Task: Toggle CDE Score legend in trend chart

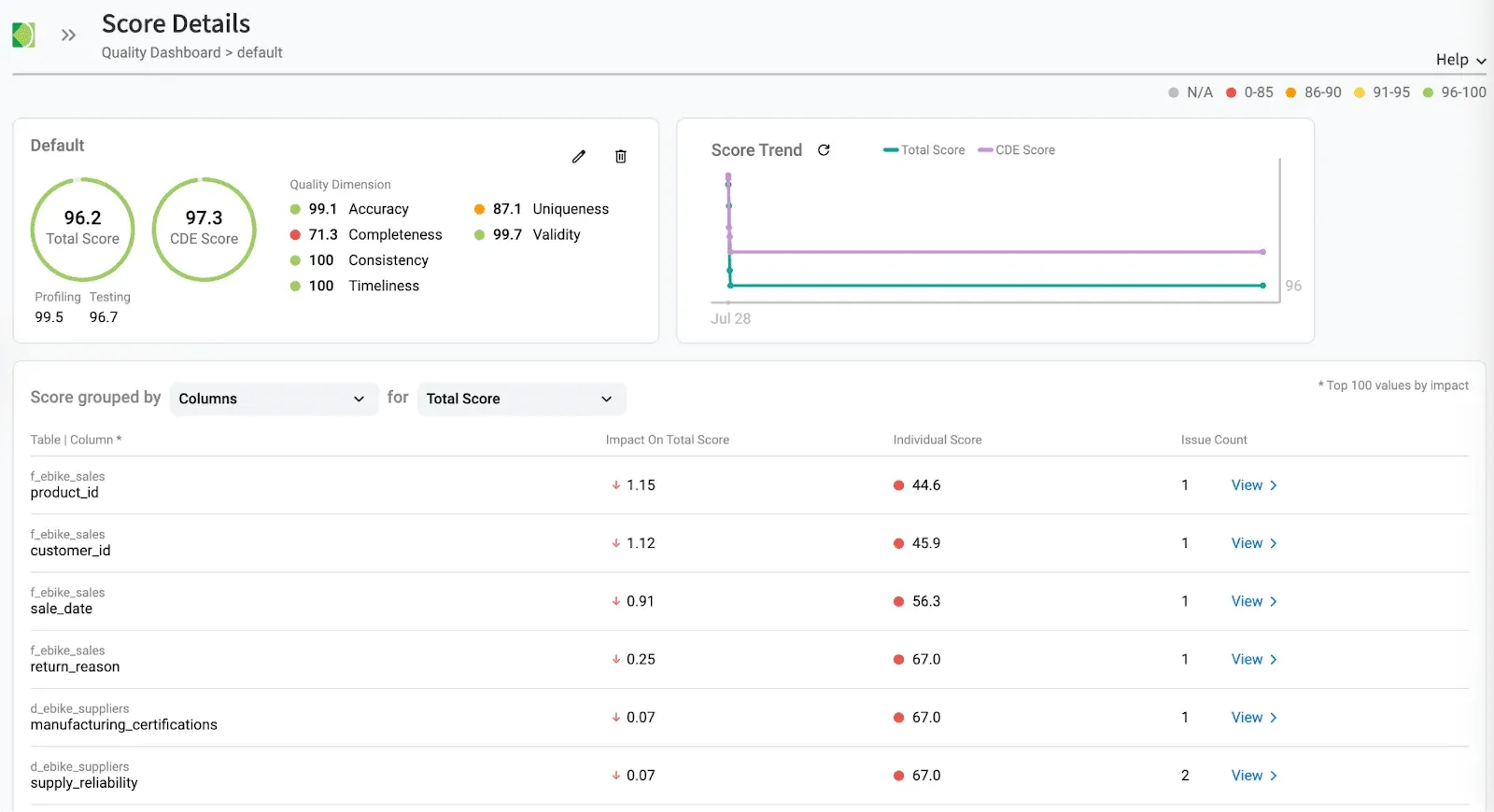Action: pyautogui.click(x=1017, y=150)
